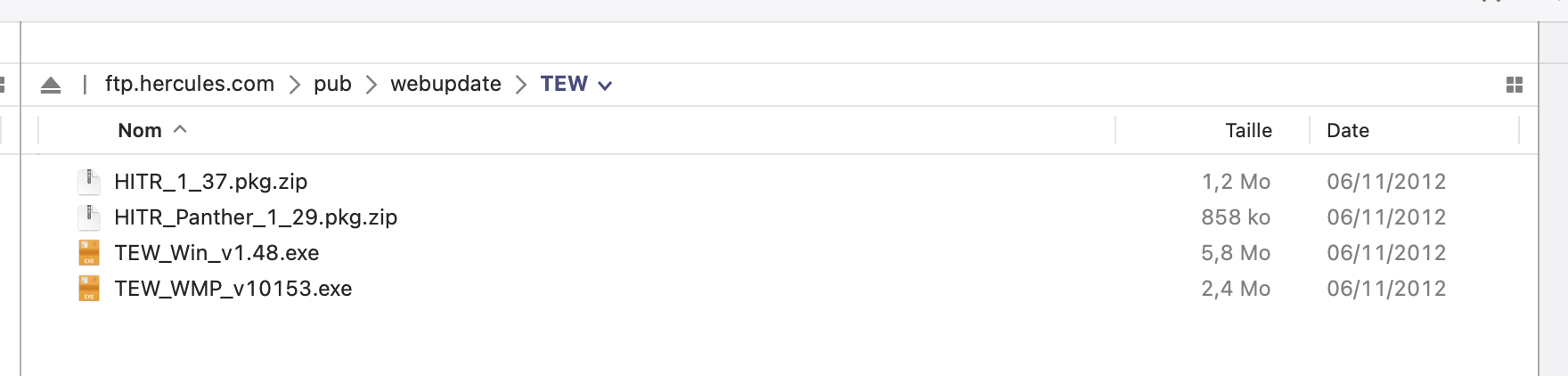Click exe icon of TEW_Win_v1.48.exe
The image size is (1568, 376).
89,253
